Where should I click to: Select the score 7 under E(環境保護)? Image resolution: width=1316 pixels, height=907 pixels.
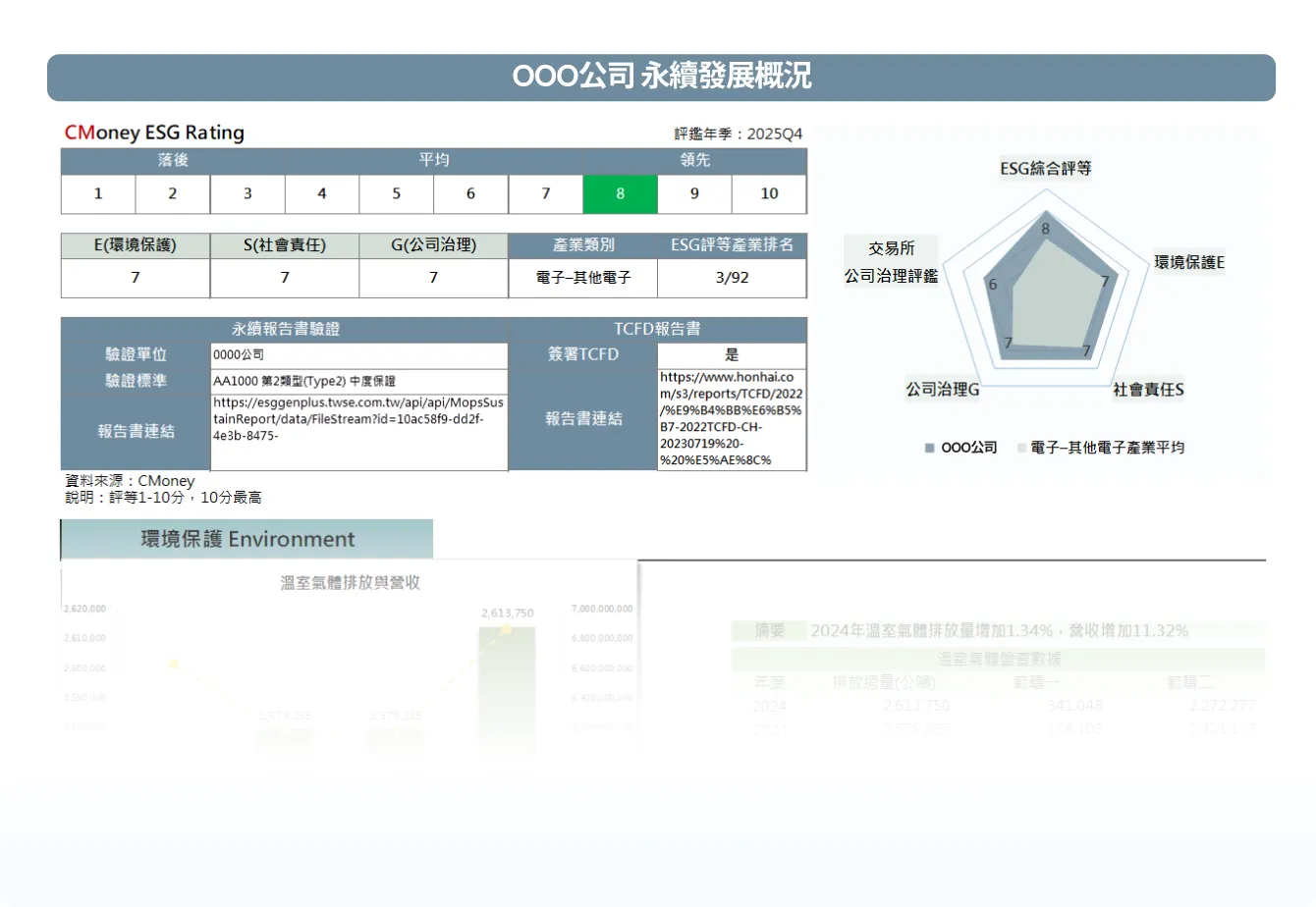tap(136, 278)
